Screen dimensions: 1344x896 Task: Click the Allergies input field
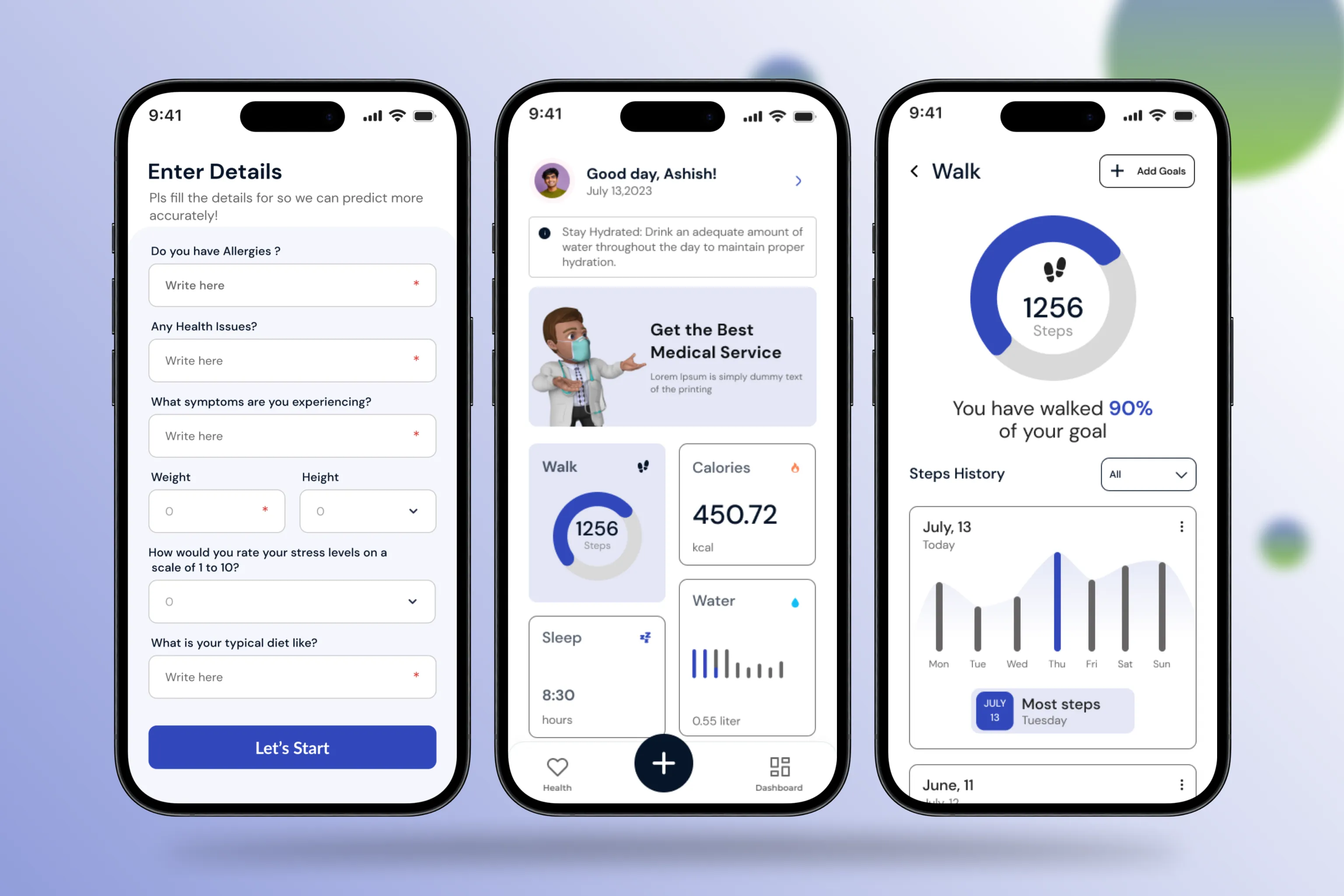pyautogui.click(x=291, y=285)
